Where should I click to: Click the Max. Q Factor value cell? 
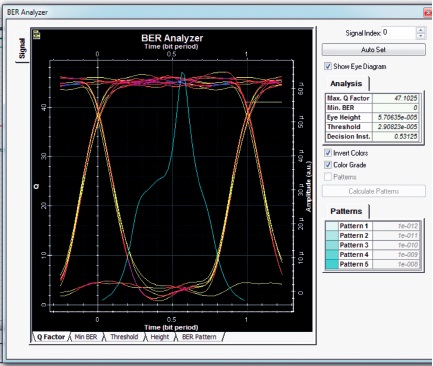point(395,98)
